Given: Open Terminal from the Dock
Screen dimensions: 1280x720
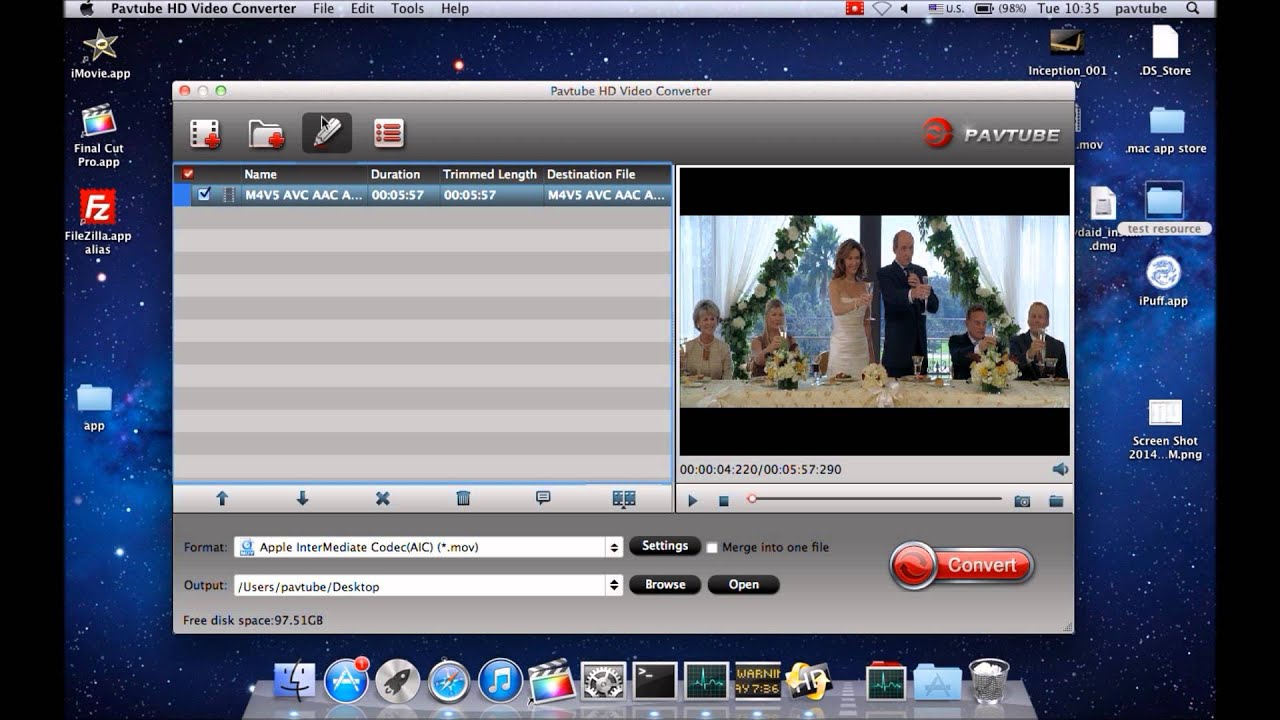Looking at the screenshot, I should coord(654,681).
